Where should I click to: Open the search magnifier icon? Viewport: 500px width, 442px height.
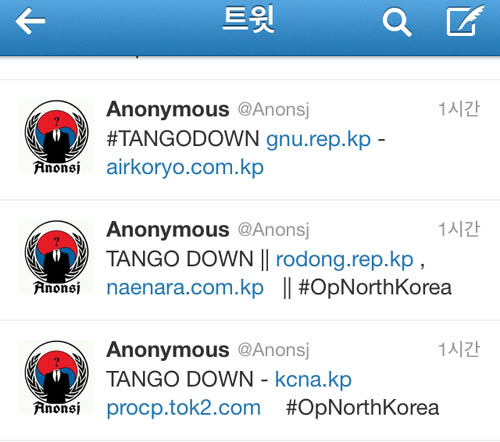point(397,22)
